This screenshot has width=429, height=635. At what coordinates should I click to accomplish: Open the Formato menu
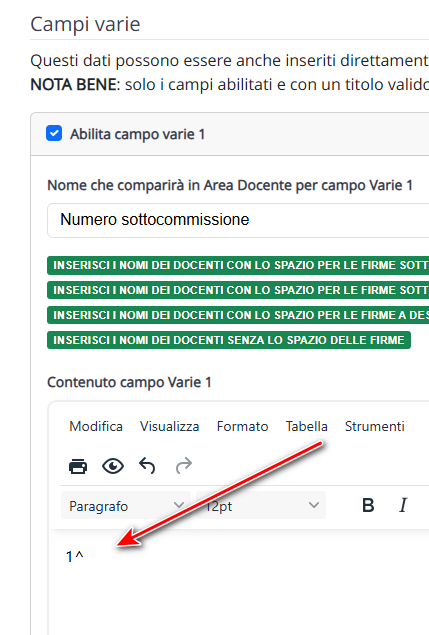(x=242, y=426)
